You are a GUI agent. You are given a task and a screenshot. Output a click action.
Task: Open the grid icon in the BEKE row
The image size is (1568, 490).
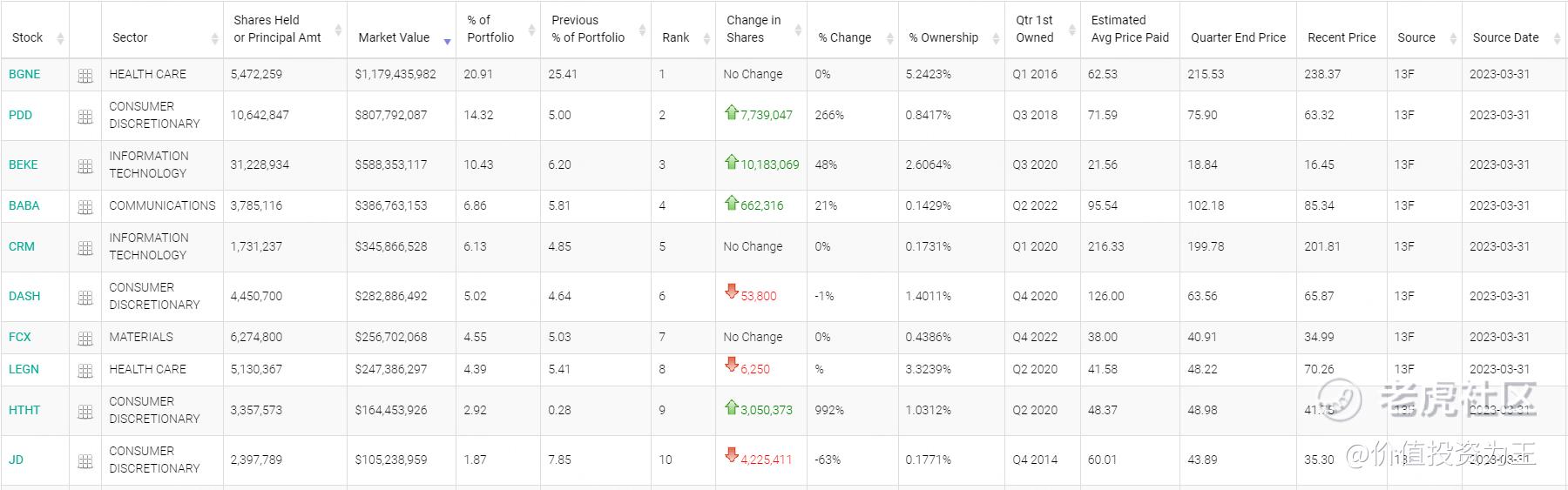click(x=85, y=166)
